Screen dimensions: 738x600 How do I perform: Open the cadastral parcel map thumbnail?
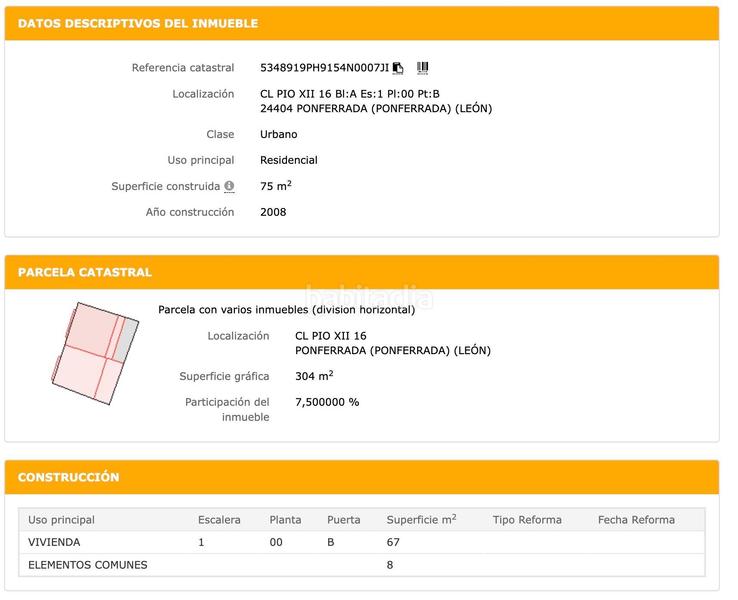click(93, 352)
